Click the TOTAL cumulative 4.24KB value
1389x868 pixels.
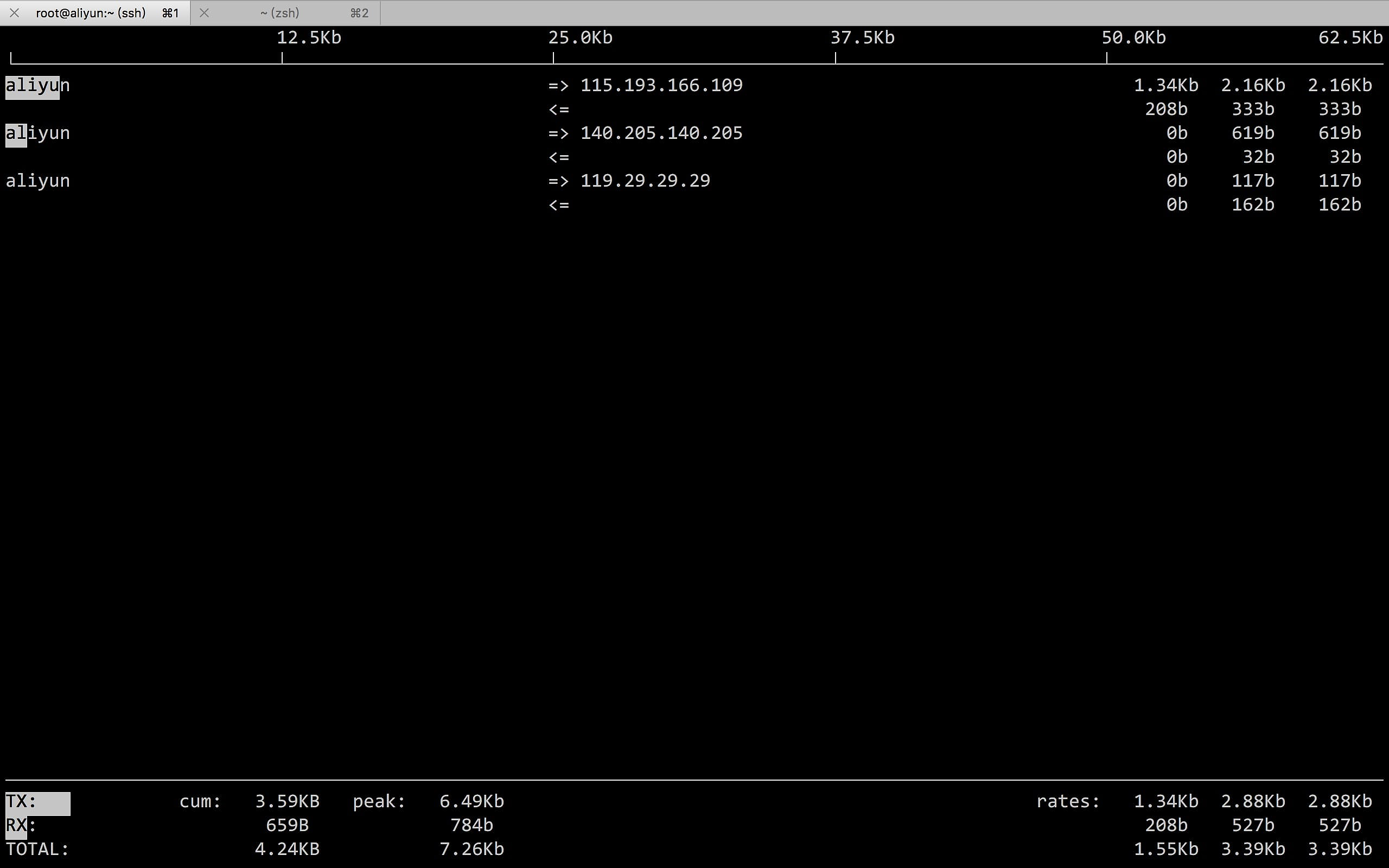coord(287,848)
